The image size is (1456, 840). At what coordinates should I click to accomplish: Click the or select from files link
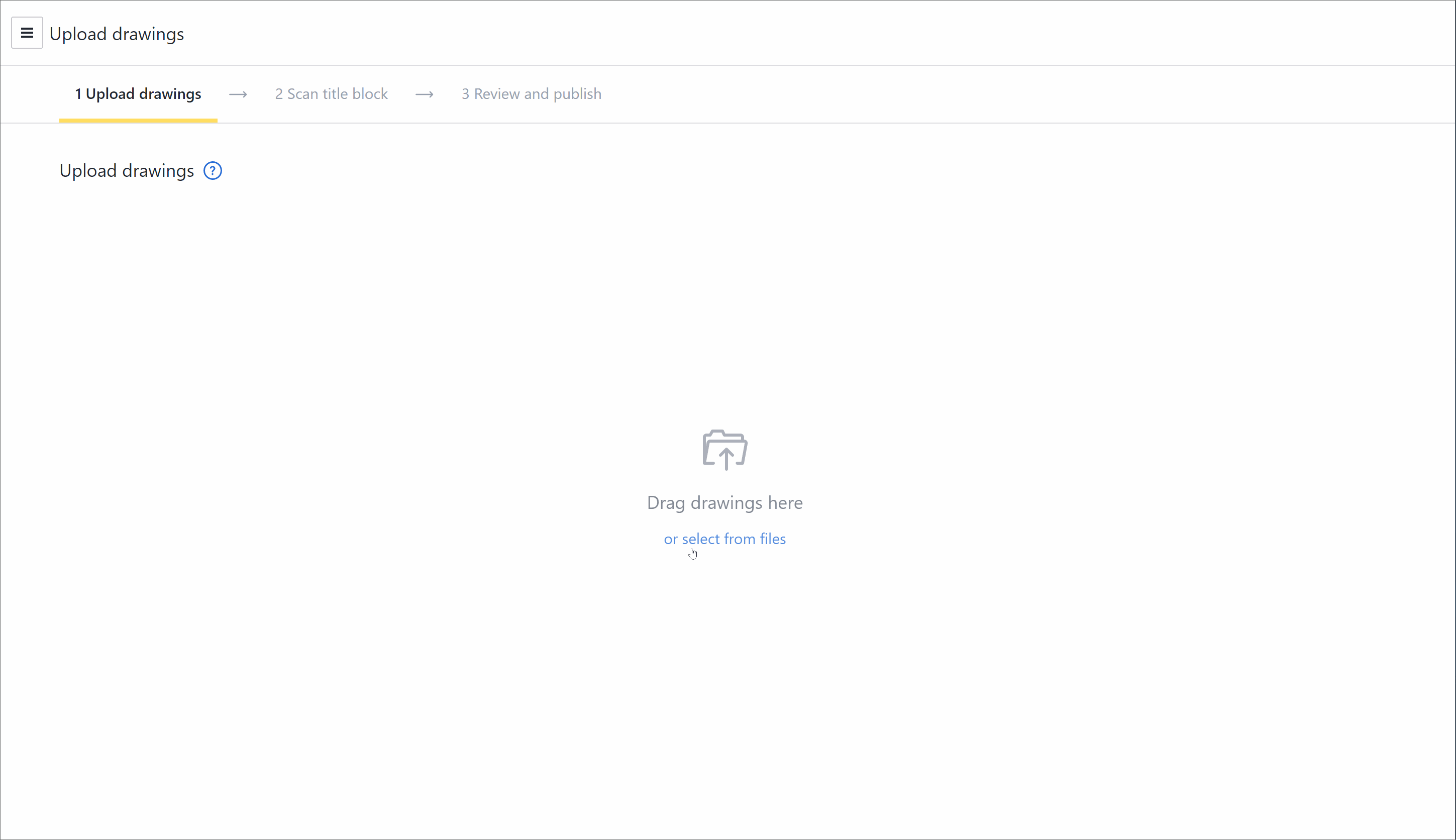(x=724, y=539)
